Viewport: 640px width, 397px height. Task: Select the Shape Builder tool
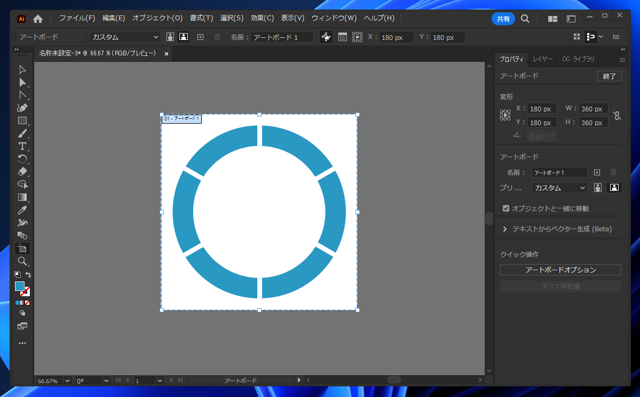[22, 184]
